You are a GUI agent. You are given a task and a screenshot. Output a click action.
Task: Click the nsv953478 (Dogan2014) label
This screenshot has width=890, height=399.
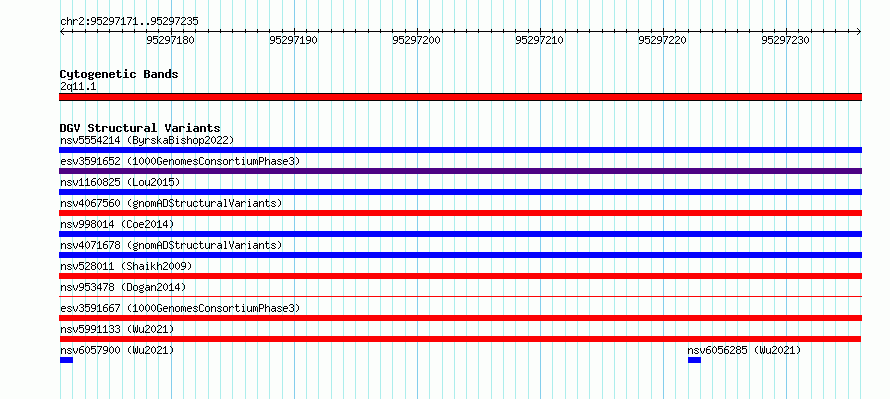point(123,287)
